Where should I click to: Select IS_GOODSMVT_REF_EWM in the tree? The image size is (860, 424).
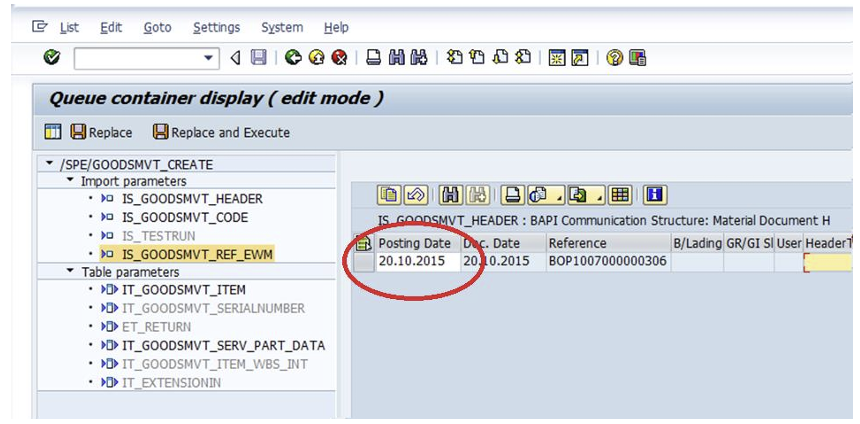(197, 254)
